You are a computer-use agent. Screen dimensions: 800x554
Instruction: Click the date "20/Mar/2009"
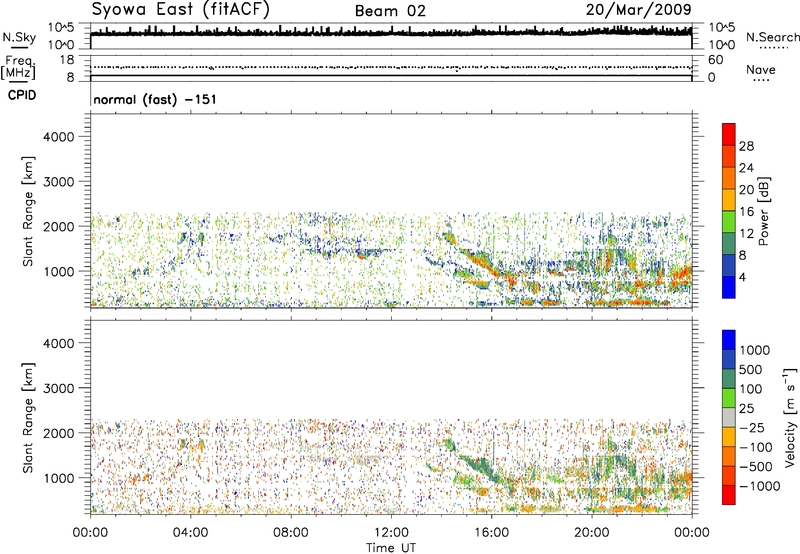click(638, 10)
